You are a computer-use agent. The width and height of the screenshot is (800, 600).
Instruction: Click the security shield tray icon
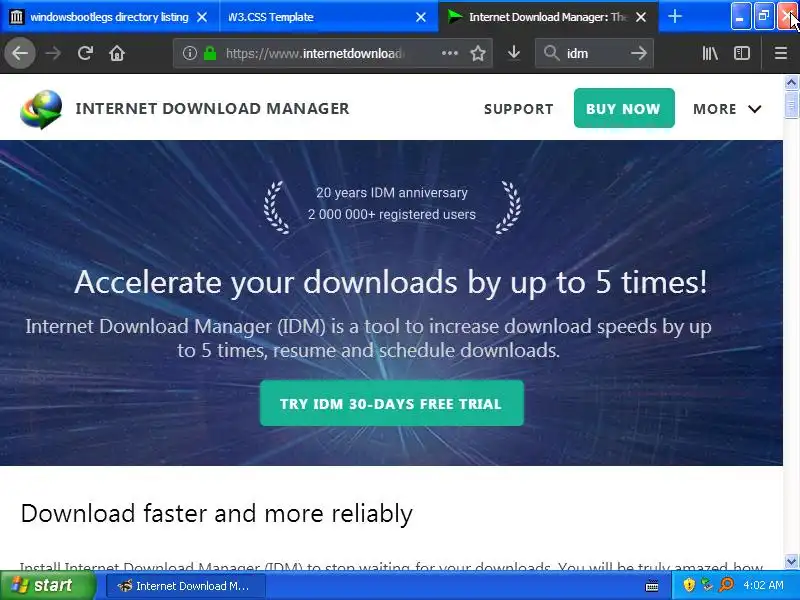[x=689, y=585]
